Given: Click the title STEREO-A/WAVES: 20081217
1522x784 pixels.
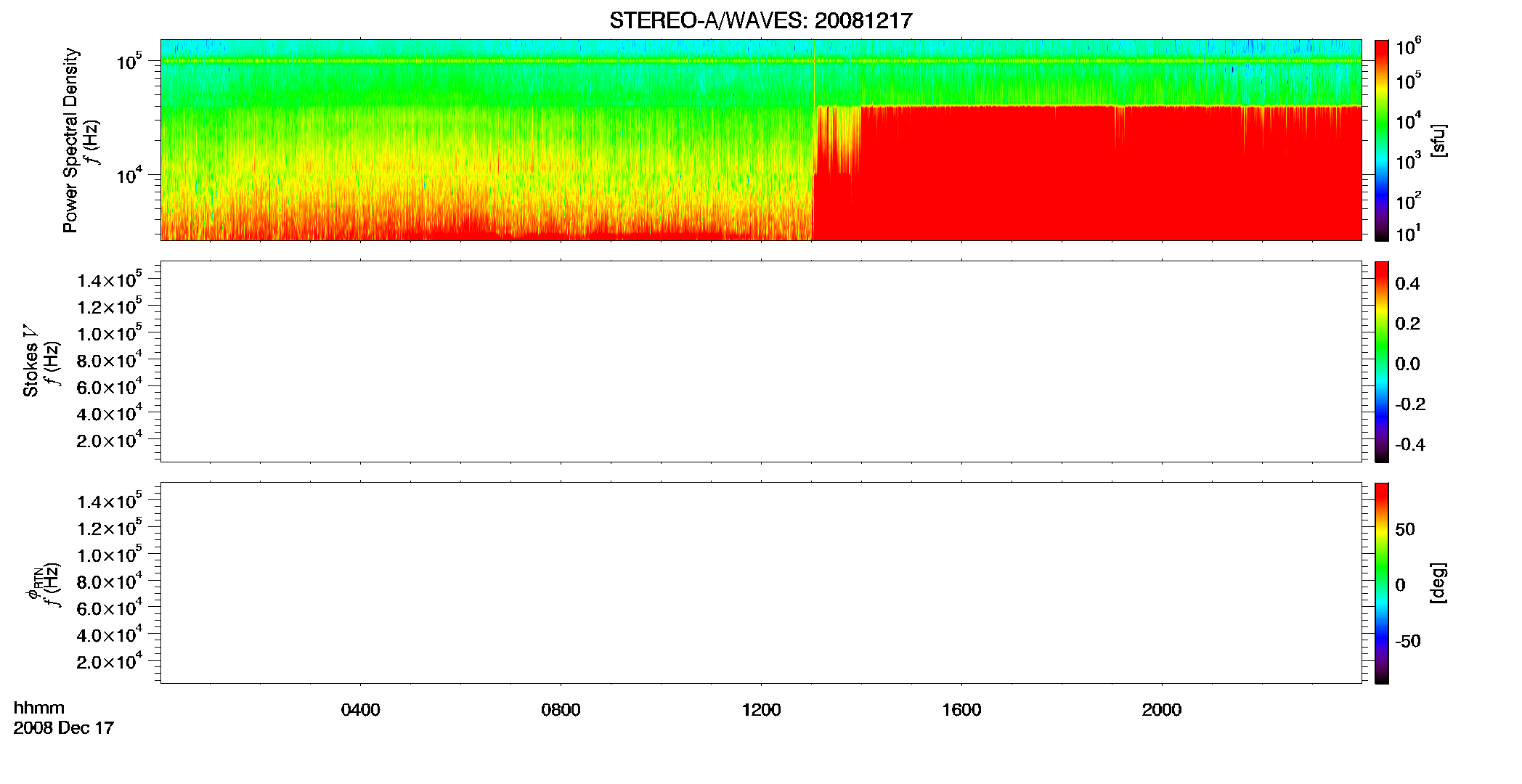Looking at the screenshot, I should 760,21.
